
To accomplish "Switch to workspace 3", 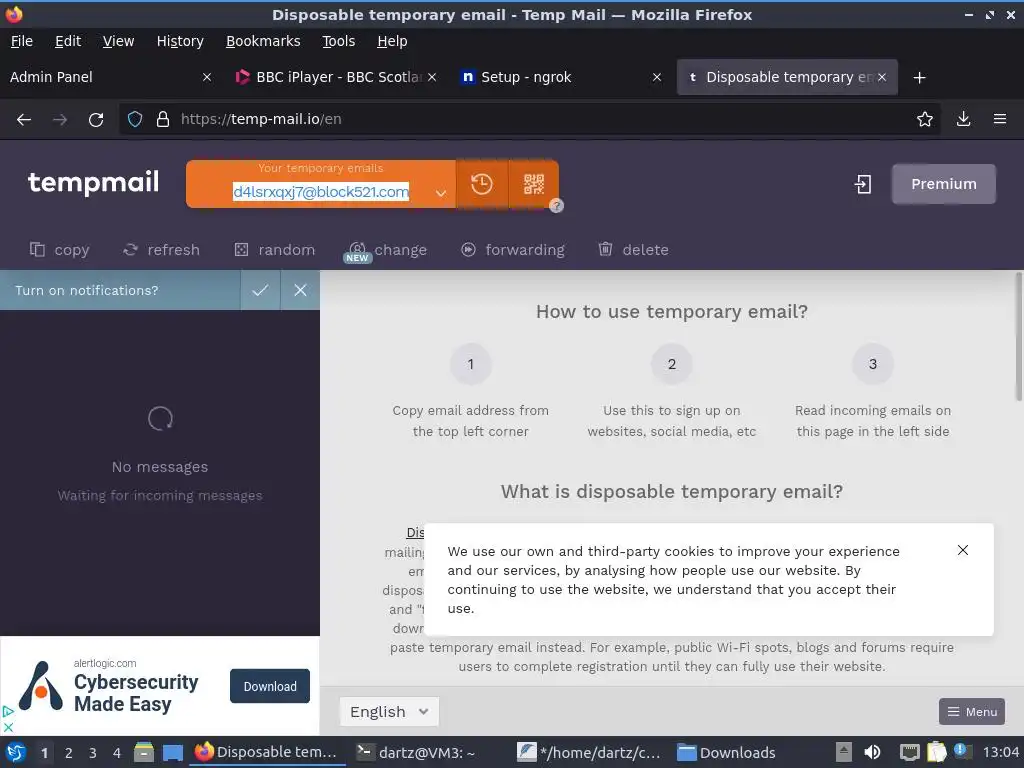I will [93, 752].
